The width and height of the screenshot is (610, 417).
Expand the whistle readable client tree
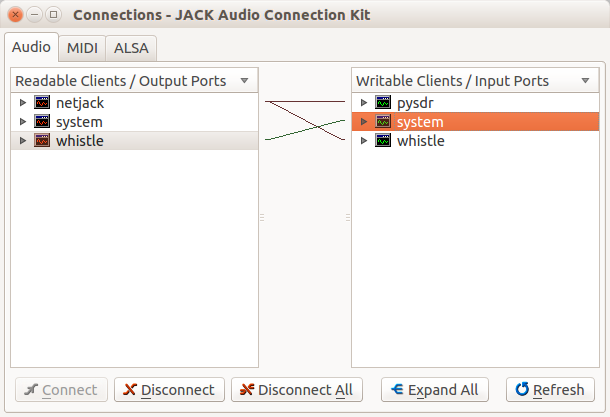pos(23,141)
